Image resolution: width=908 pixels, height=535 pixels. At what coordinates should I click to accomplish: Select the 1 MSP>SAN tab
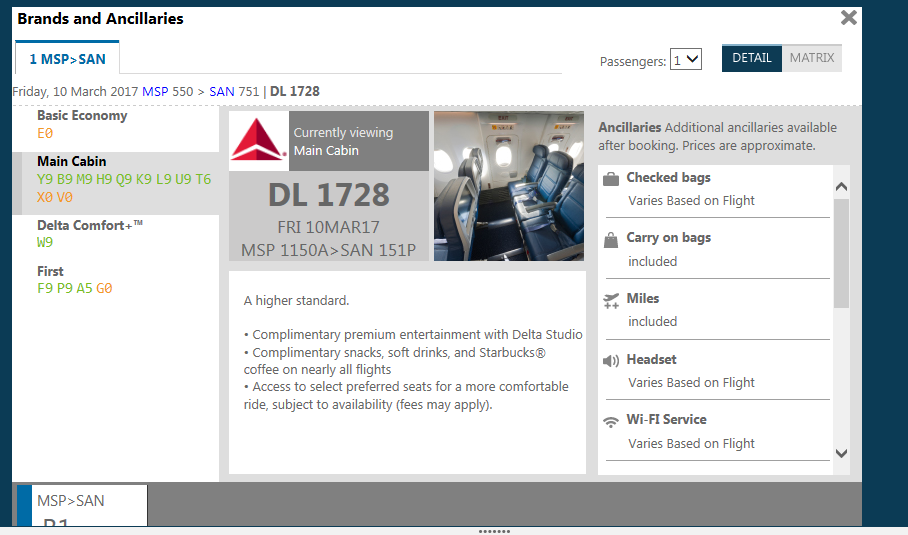(67, 58)
